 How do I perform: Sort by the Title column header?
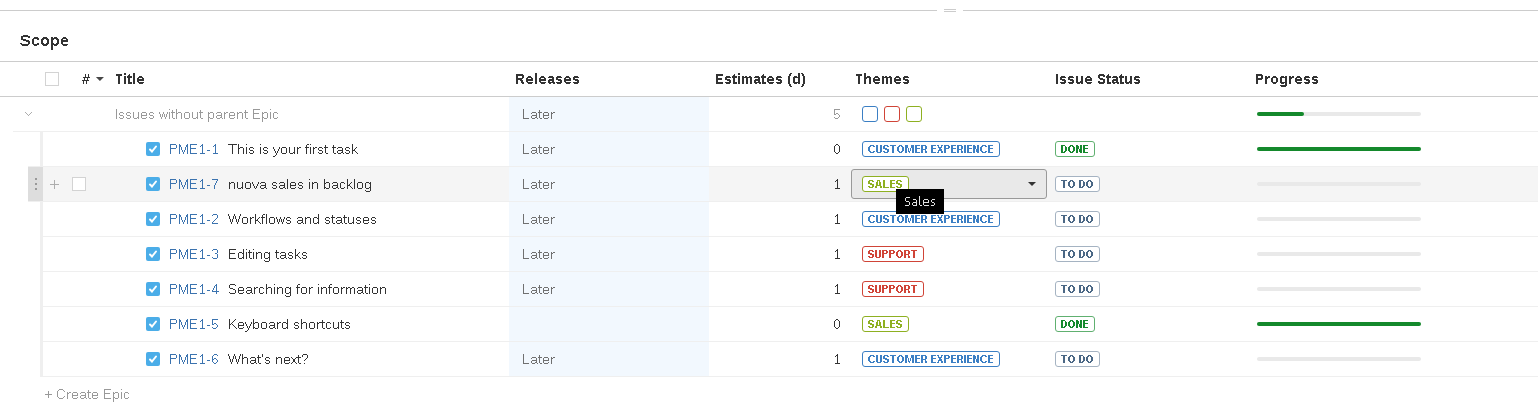pos(130,79)
